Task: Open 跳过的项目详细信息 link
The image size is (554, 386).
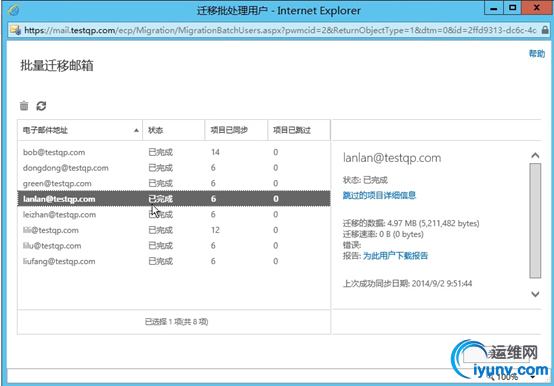Action: click(379, 195)
